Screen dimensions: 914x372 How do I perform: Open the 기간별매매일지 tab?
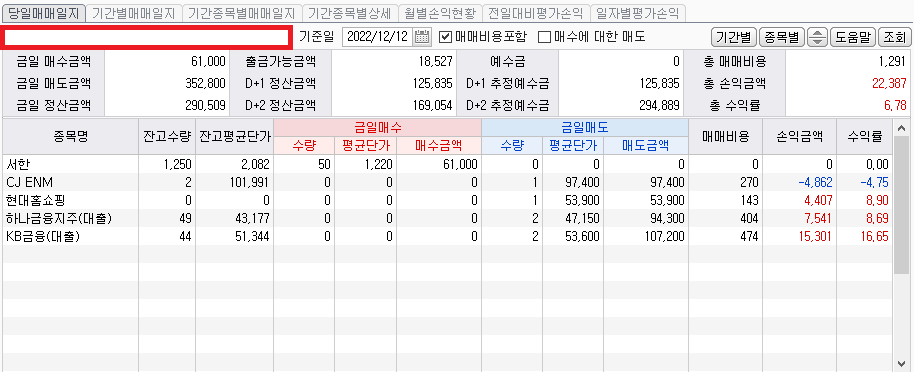pyautogui.click(x=133, y=12)
